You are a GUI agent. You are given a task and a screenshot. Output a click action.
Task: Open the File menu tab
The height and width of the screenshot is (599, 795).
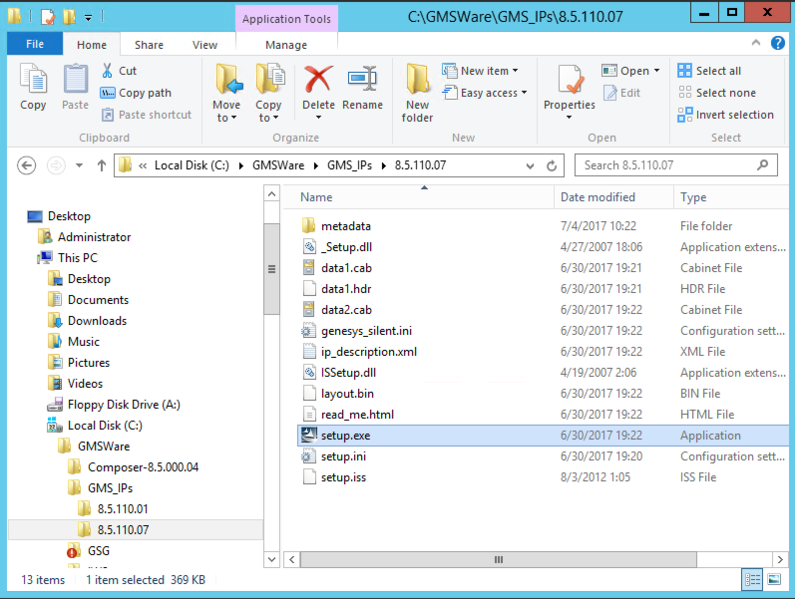(x=35, y=45)
